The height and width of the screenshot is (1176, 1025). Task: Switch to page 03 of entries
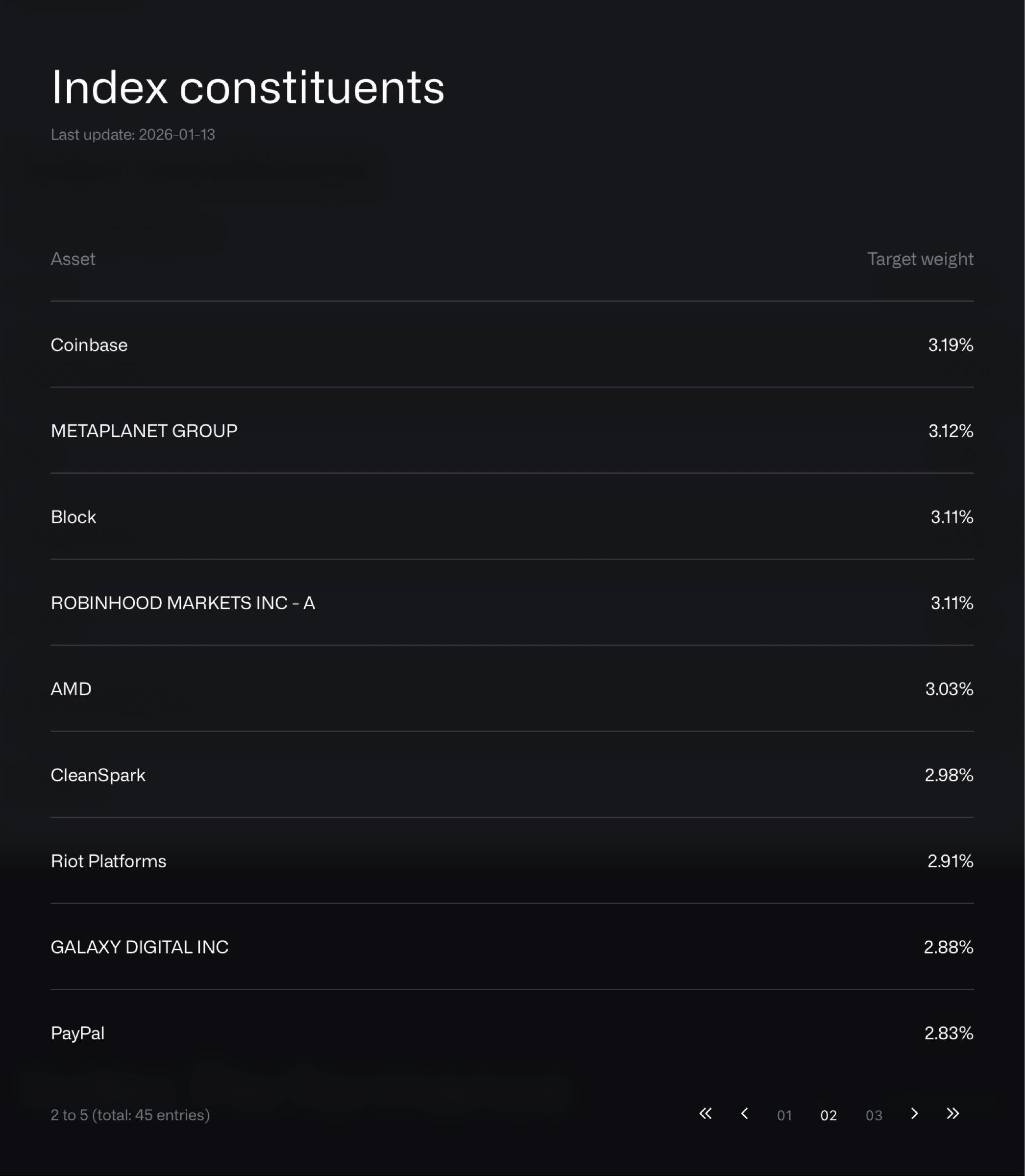[874, 1115]
